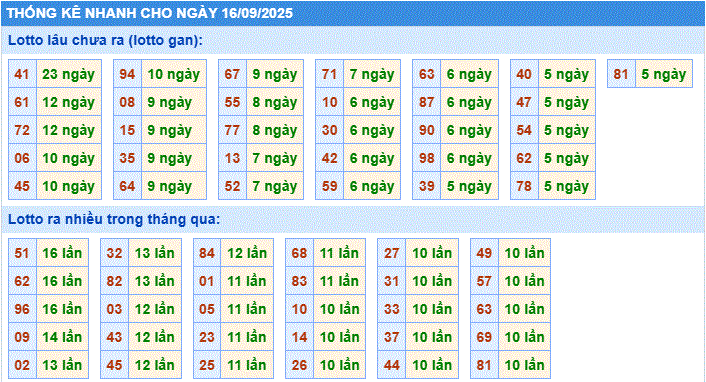Screen dimensions: 706x382
Task: Click lotto number 30 cell
Action: [330, 130]
